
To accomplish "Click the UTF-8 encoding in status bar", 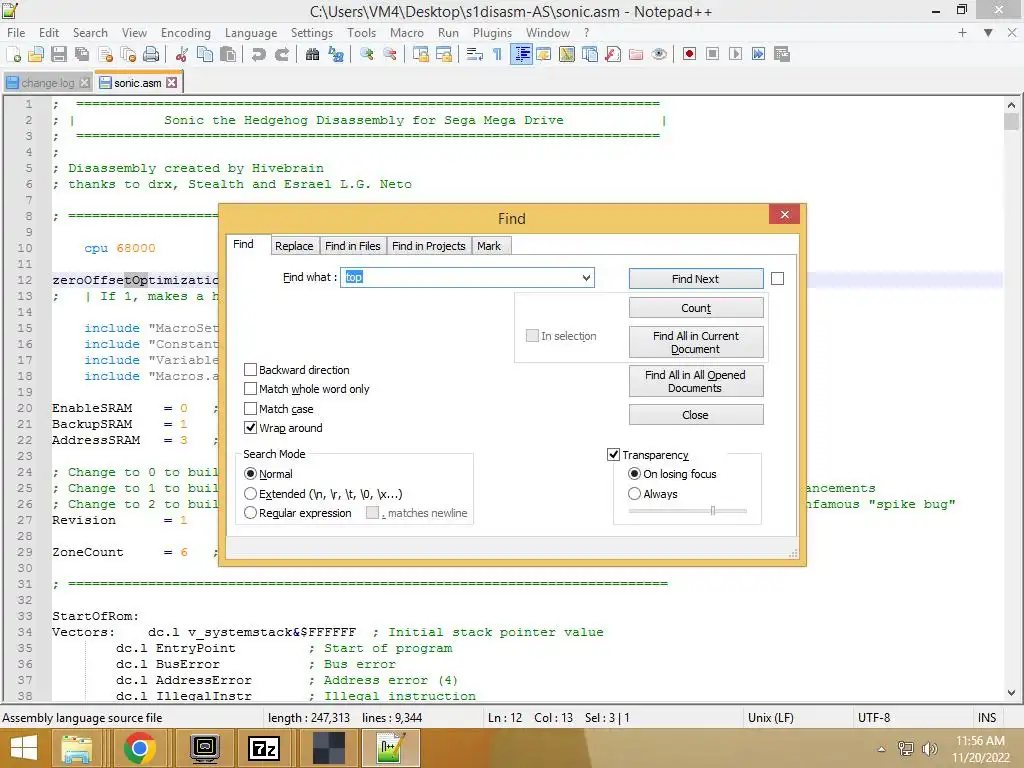I will click(874, 718).
